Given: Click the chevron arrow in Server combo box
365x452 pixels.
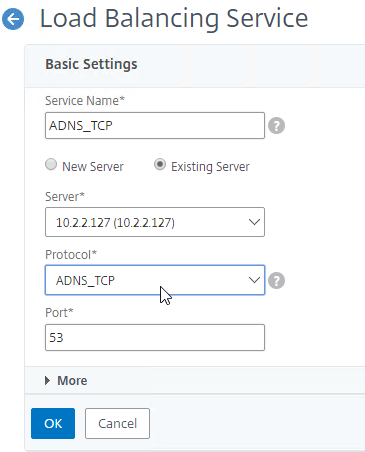Looking at the screenshot, I should pos(254,222).
